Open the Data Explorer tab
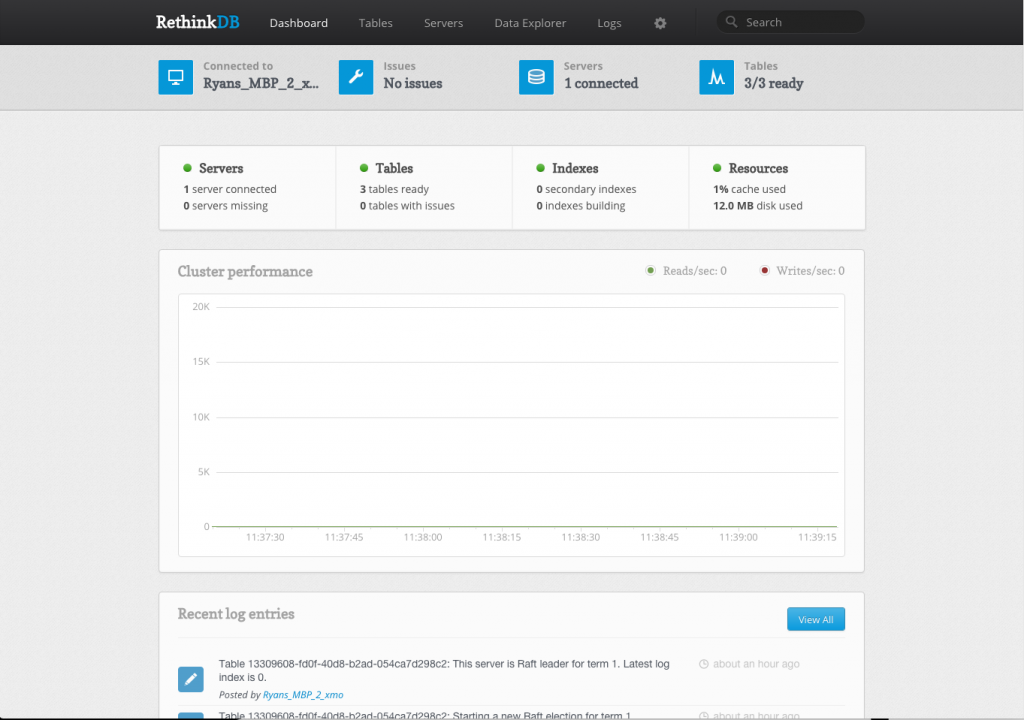1024x720 pixels. (x=530, y=23)
